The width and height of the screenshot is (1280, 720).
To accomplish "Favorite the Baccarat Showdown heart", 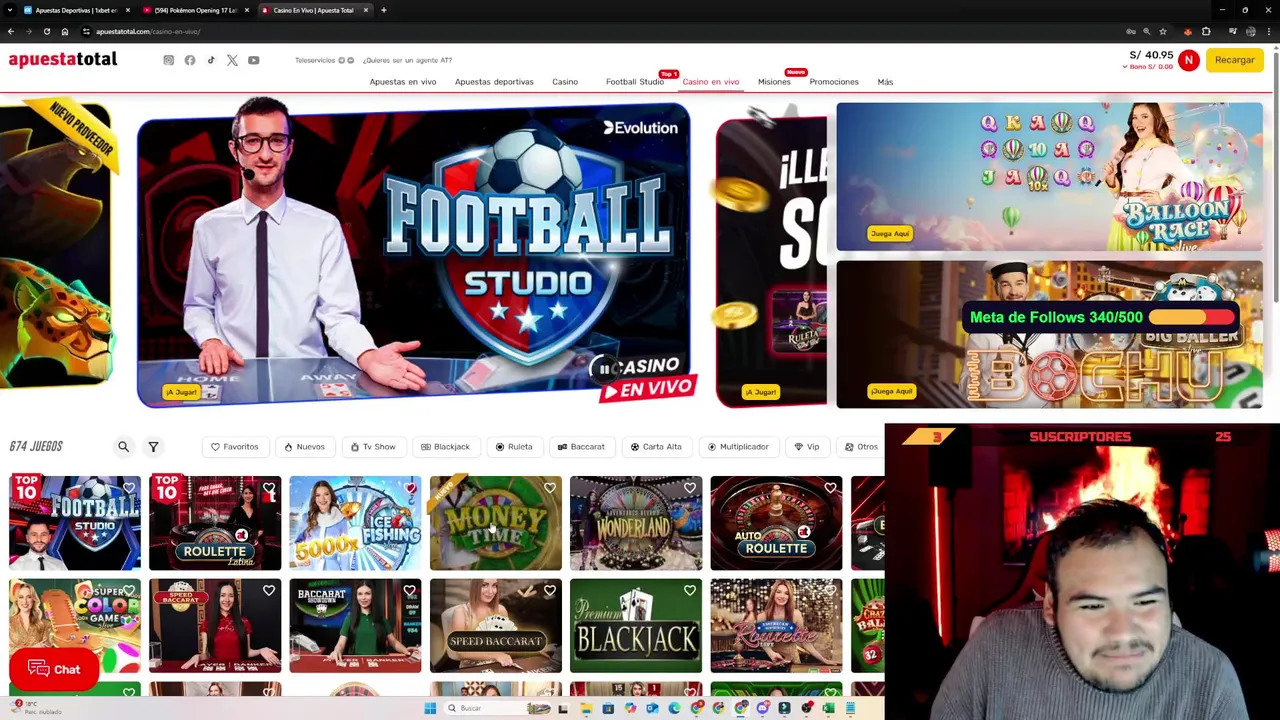I will click(x=410, y=591).
